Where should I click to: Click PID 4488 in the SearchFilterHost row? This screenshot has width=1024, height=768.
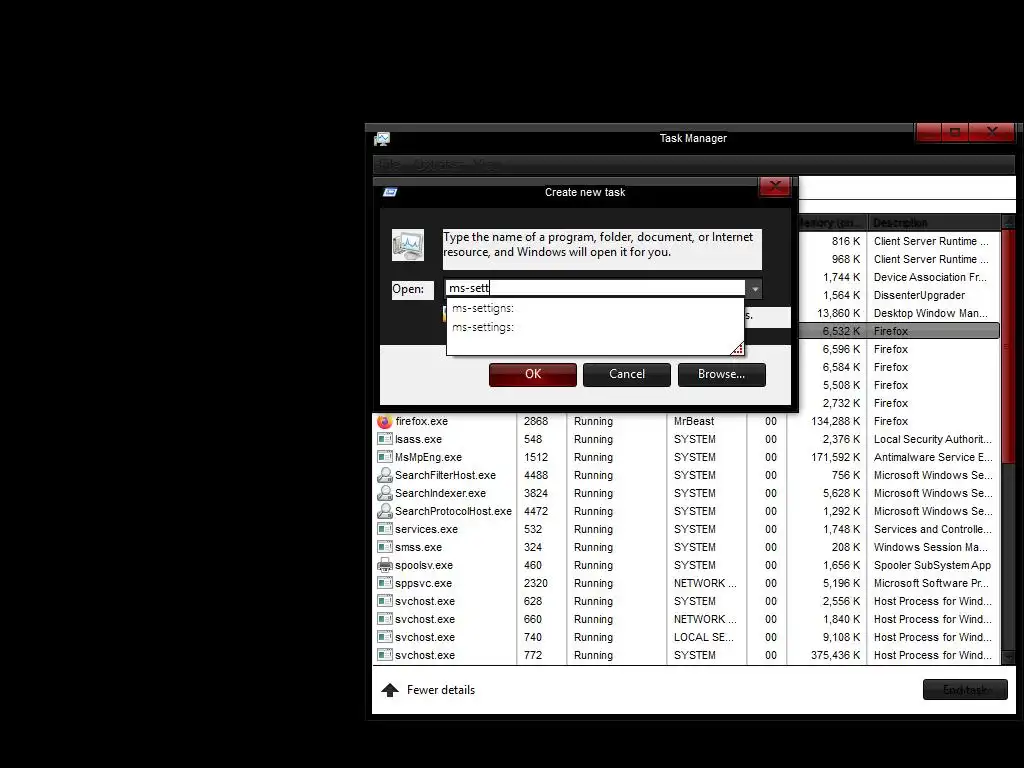click(536, 475)
